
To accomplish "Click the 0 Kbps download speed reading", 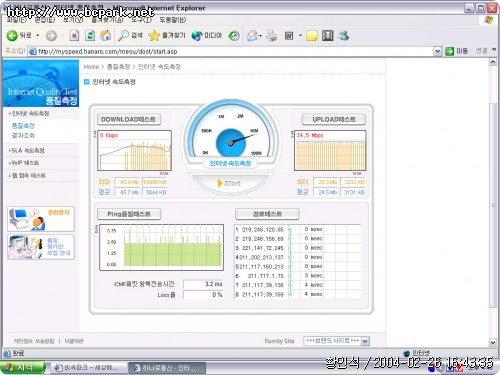I will click(109, 135).
